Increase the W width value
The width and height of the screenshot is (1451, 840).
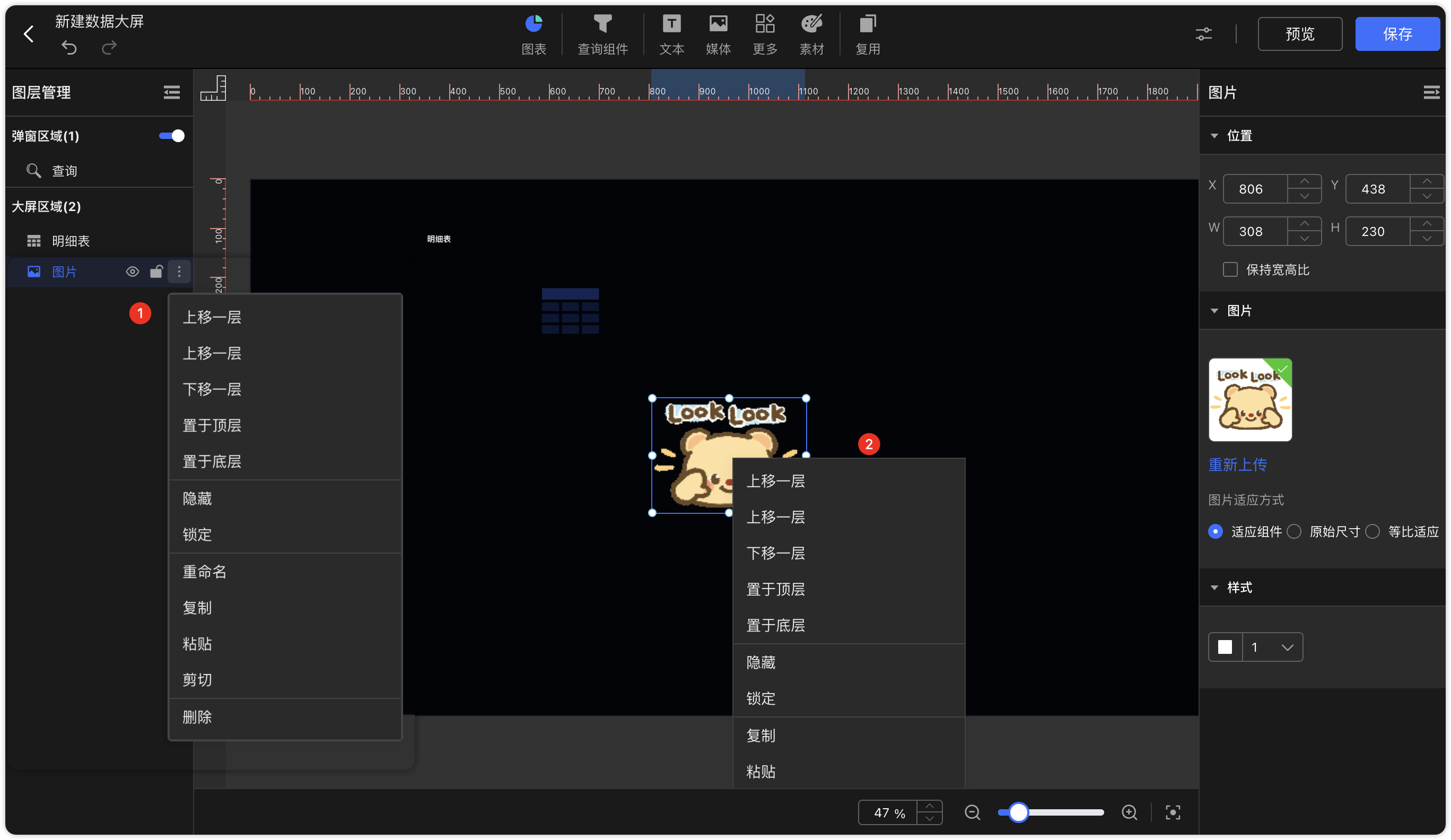pos(1304,224)
